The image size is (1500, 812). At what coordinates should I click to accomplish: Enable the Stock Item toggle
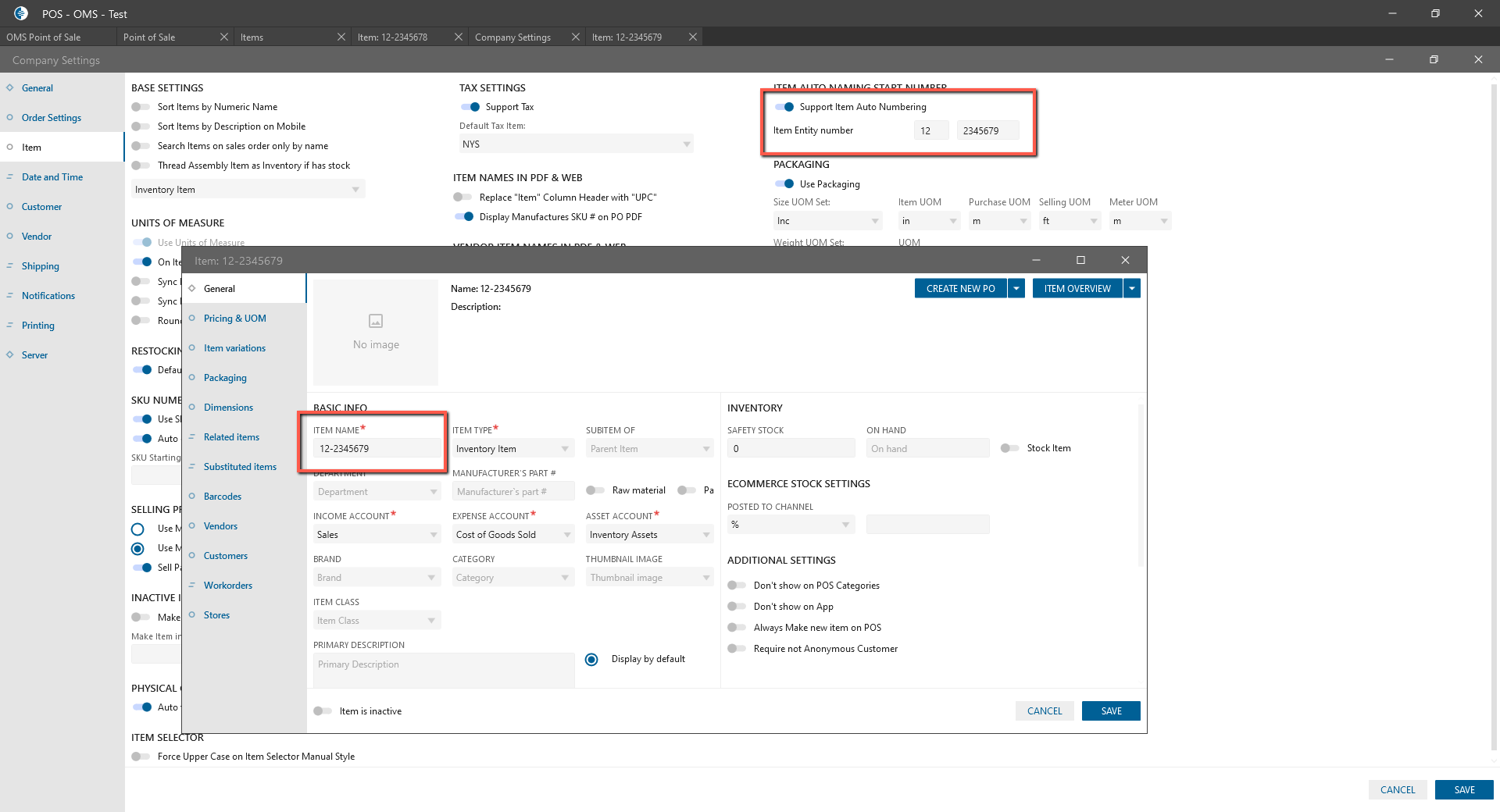tap(1009, 448)
